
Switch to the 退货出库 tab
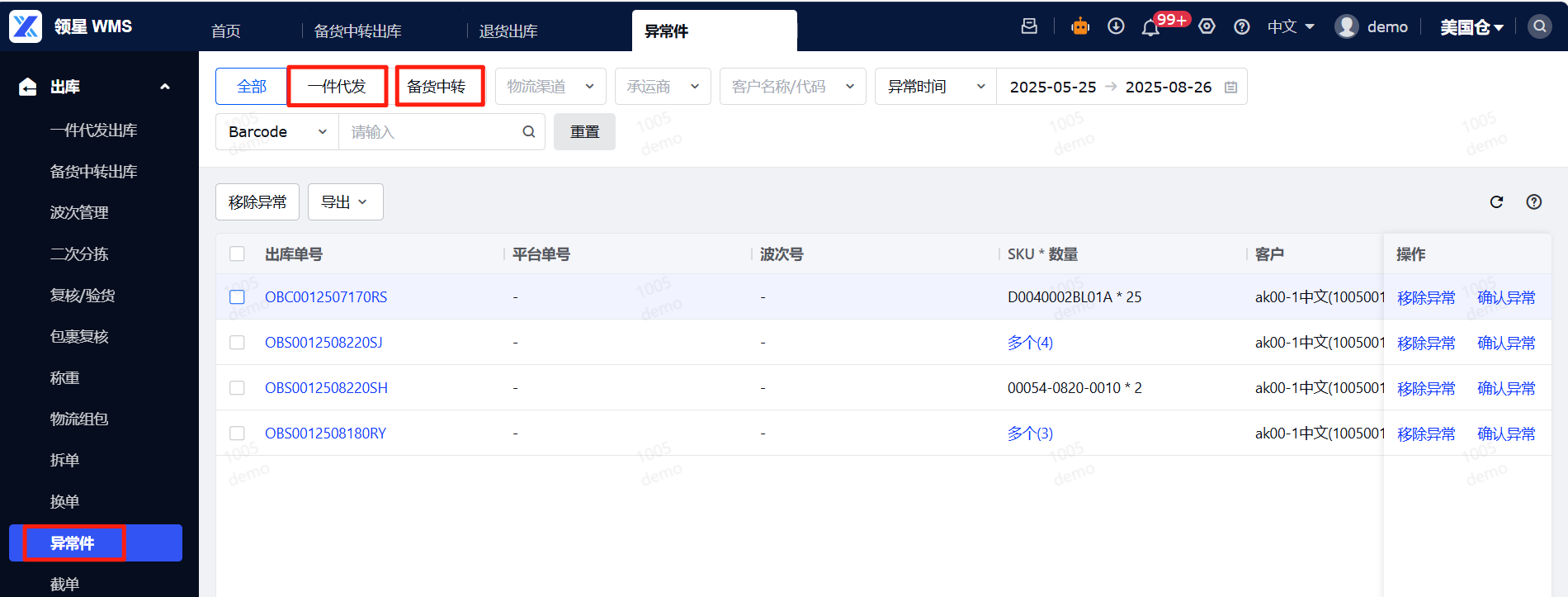[508, 31]
